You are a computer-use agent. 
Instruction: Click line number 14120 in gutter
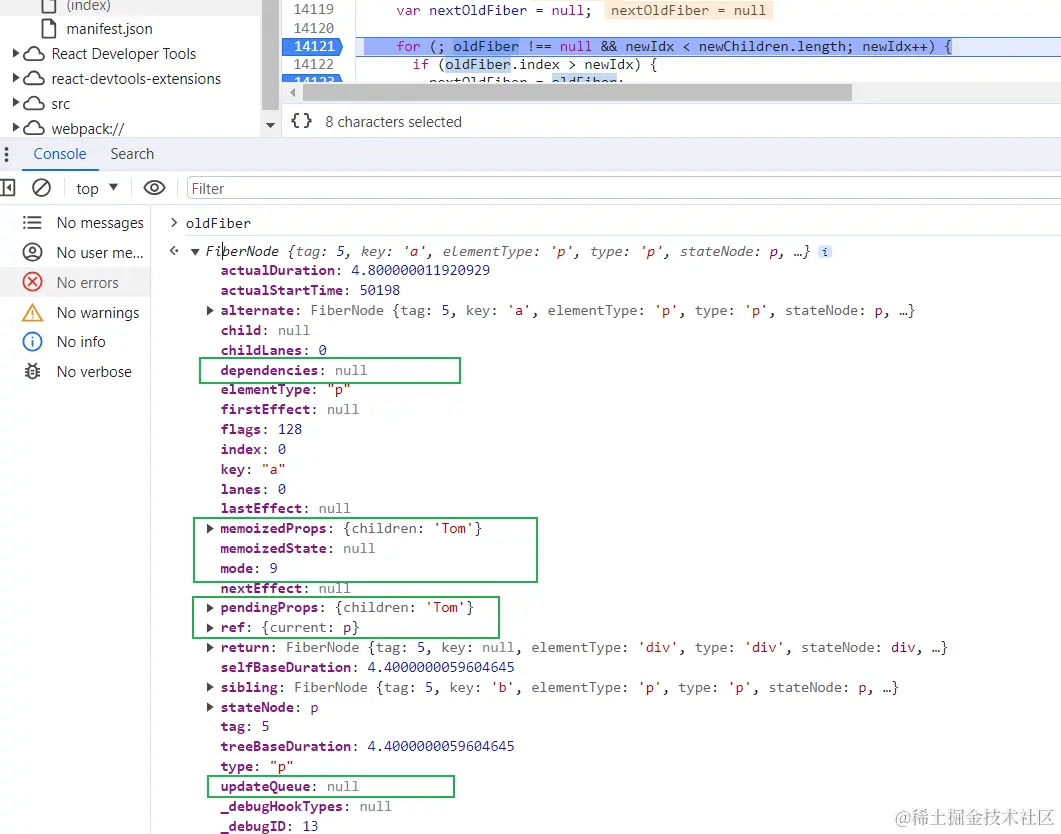(313, 28)
